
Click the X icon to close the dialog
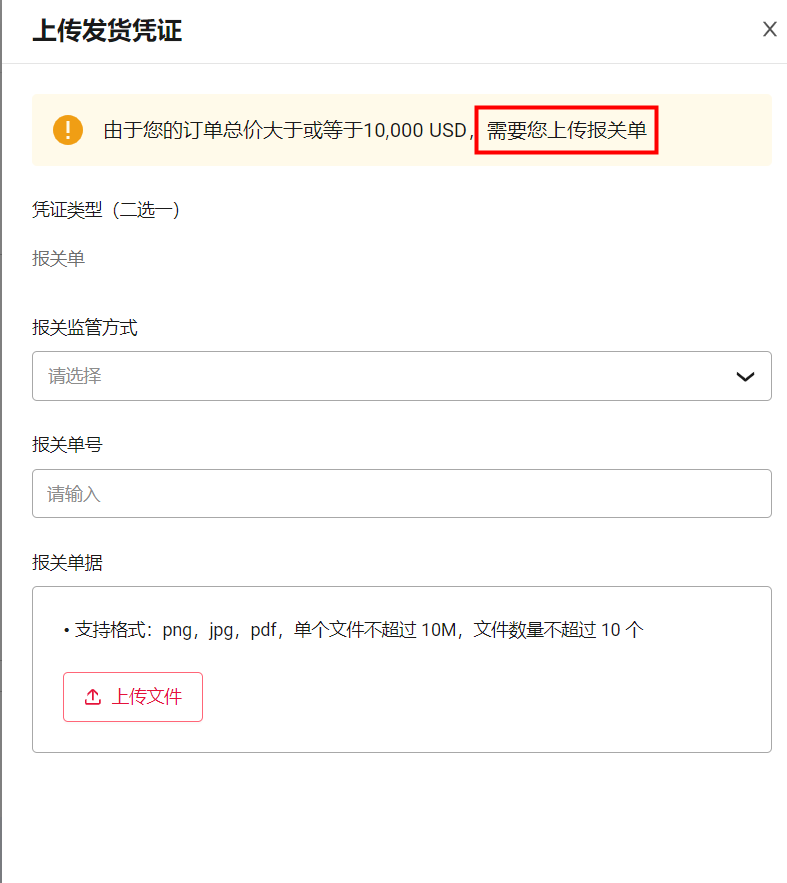[x=769, y=29]
